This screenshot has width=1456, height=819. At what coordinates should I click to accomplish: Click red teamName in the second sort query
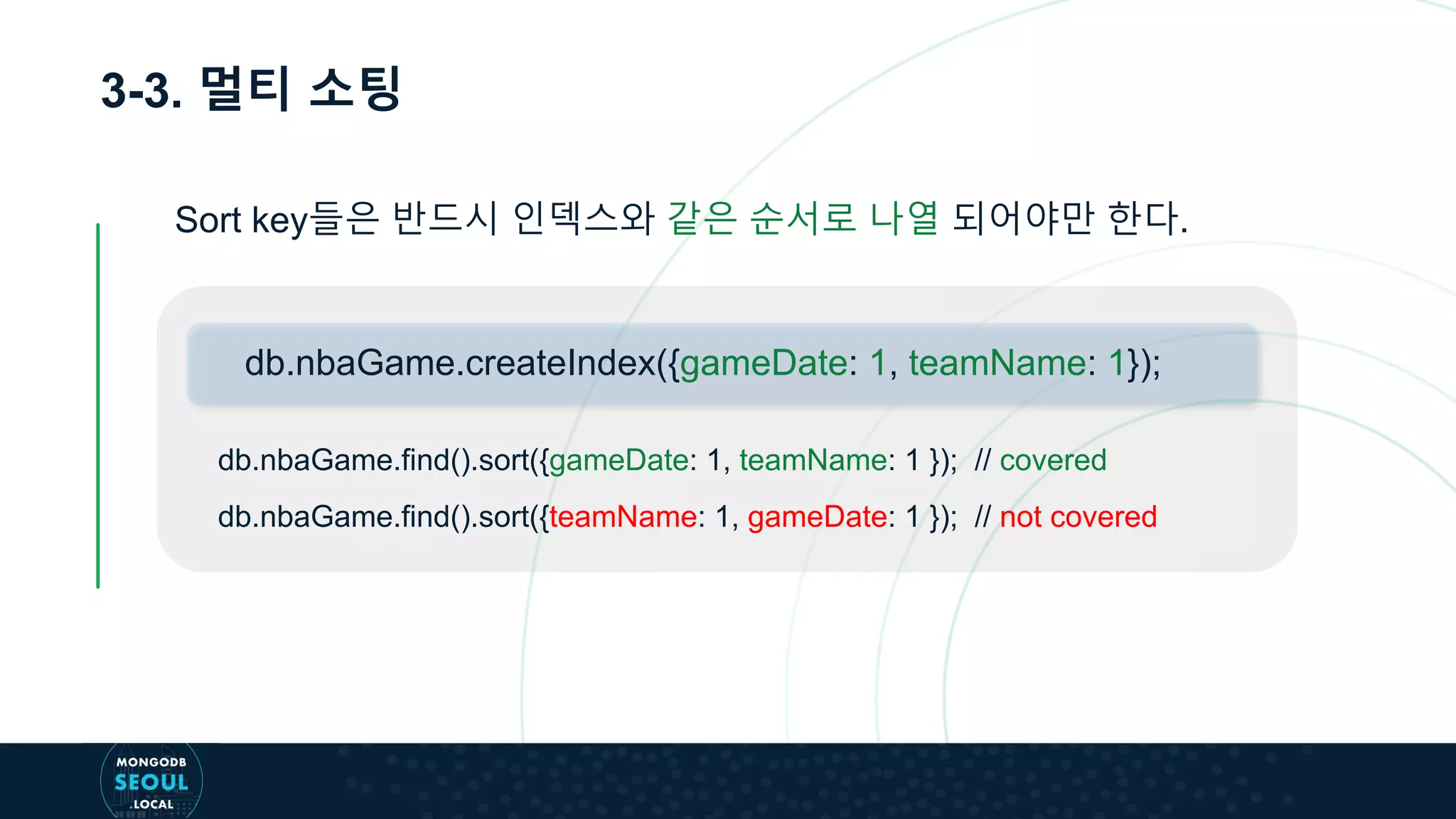coord(623,517)
